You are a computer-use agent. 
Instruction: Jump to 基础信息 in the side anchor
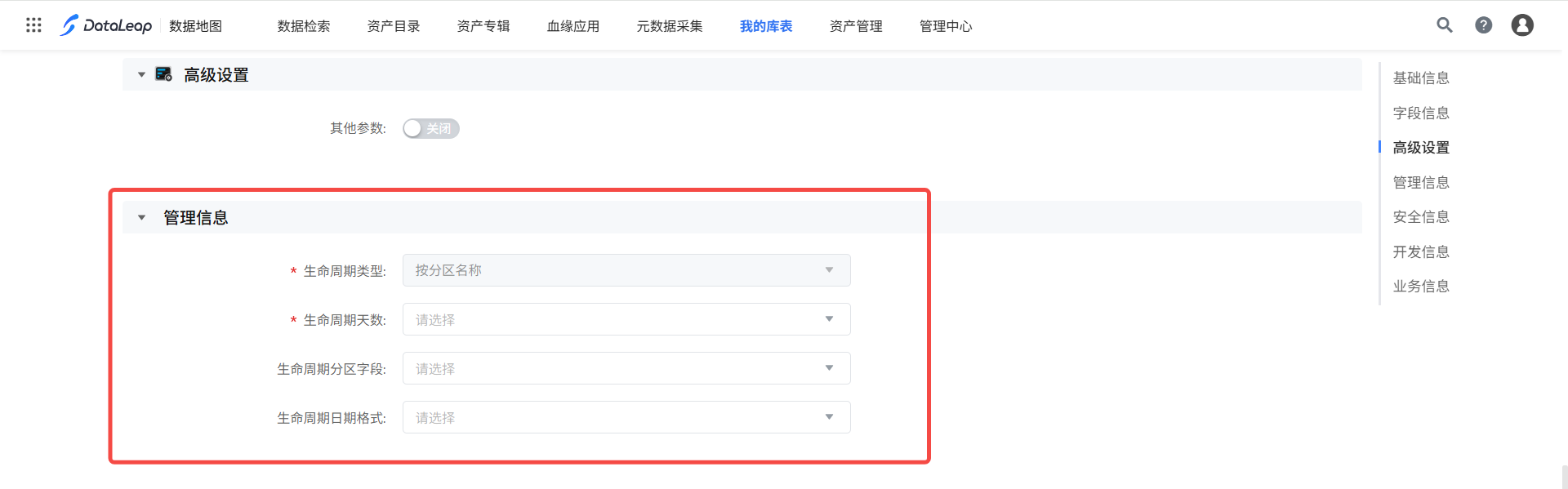coord(1421,78)
